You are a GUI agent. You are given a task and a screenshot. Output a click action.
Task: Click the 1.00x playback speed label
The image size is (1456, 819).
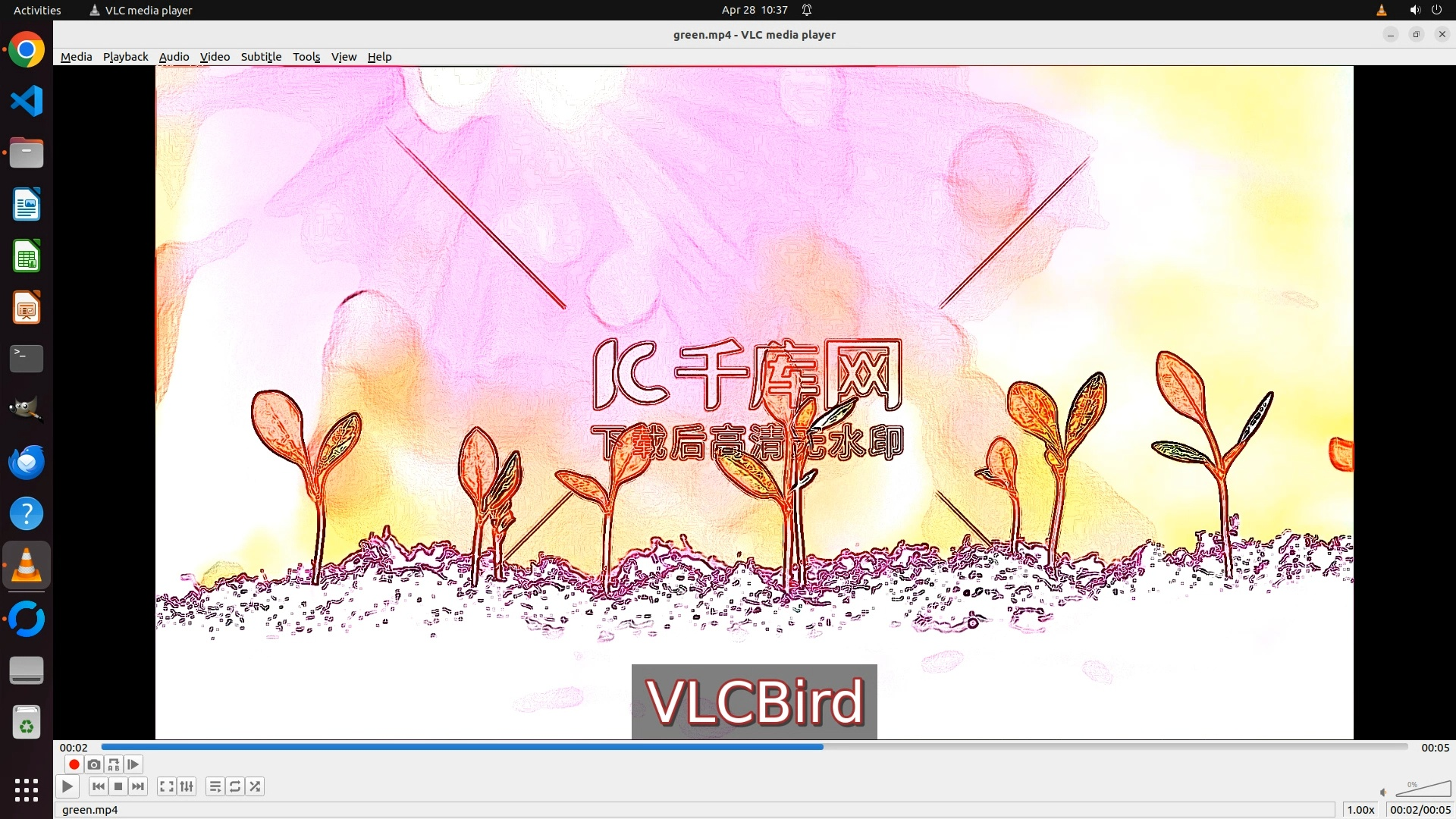coord(1360,810)
